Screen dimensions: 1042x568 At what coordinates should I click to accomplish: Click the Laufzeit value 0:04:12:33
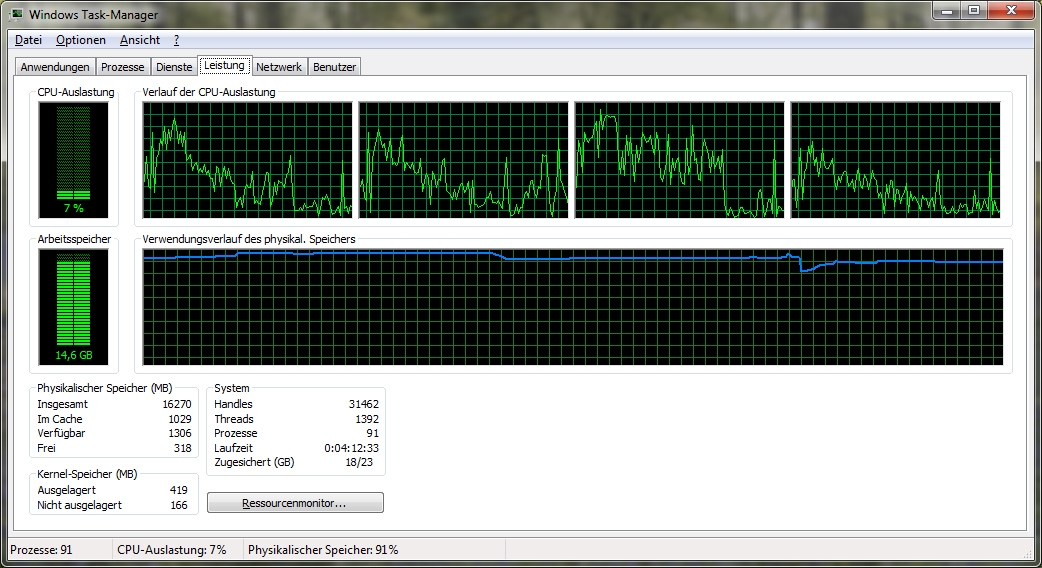coord(352,448)
